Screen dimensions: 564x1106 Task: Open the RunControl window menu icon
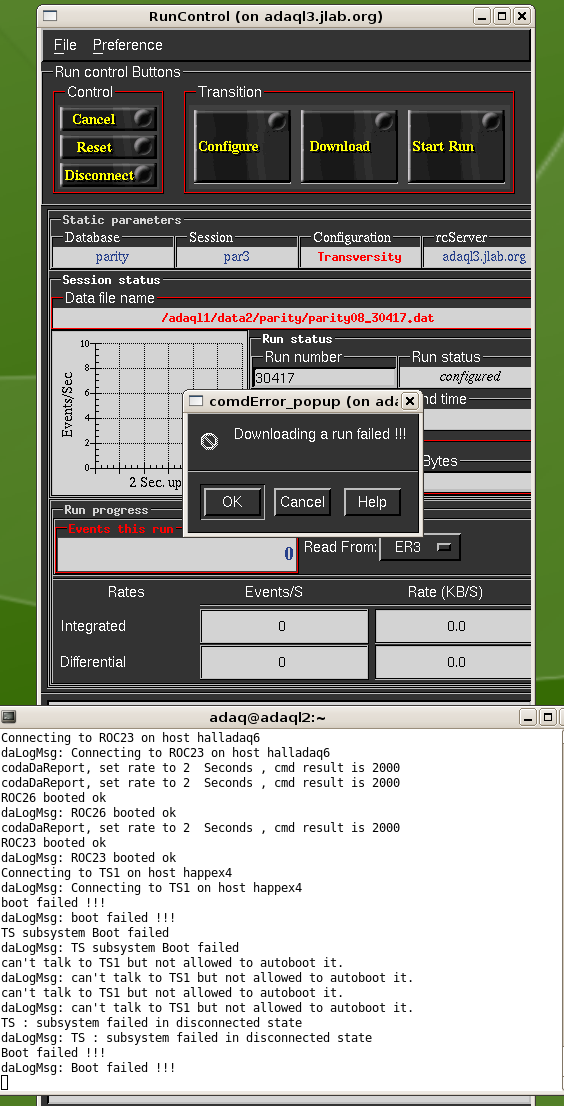[50, 16]
